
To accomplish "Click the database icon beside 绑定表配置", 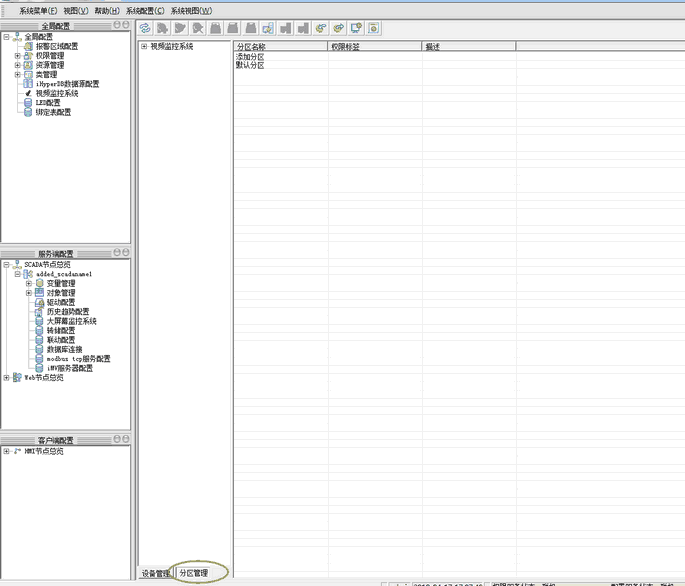I will (x=28, y=112).
